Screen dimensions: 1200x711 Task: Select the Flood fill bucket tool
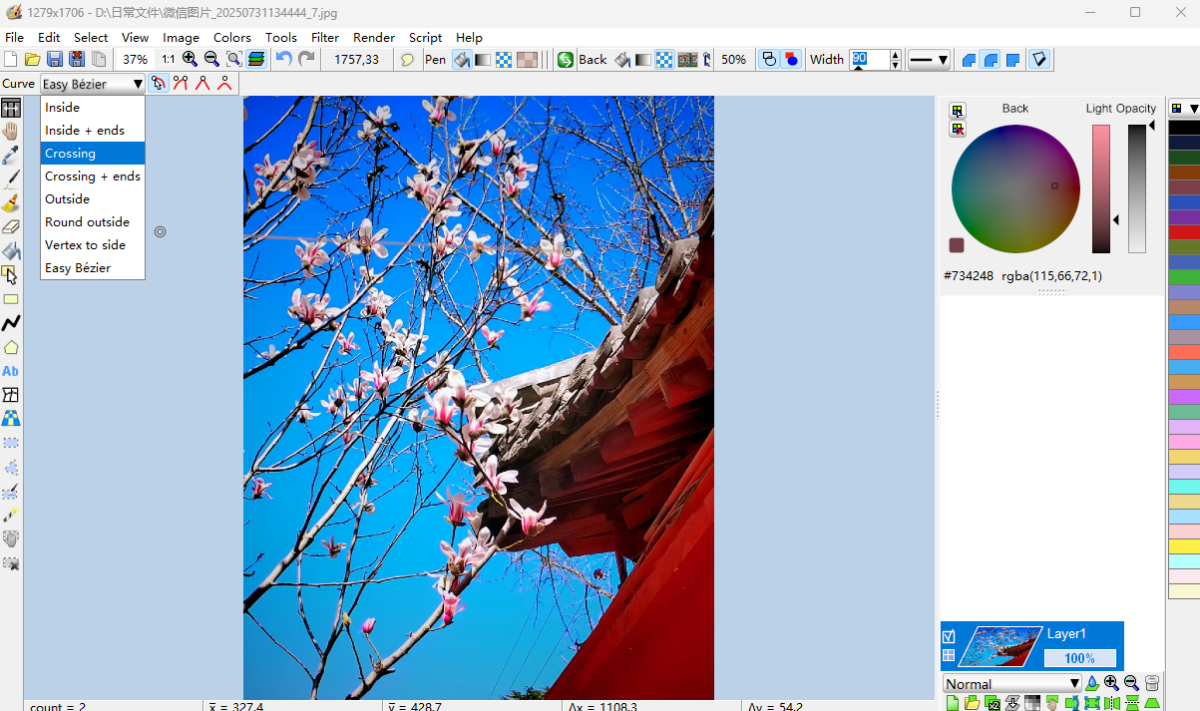point(11,251)
